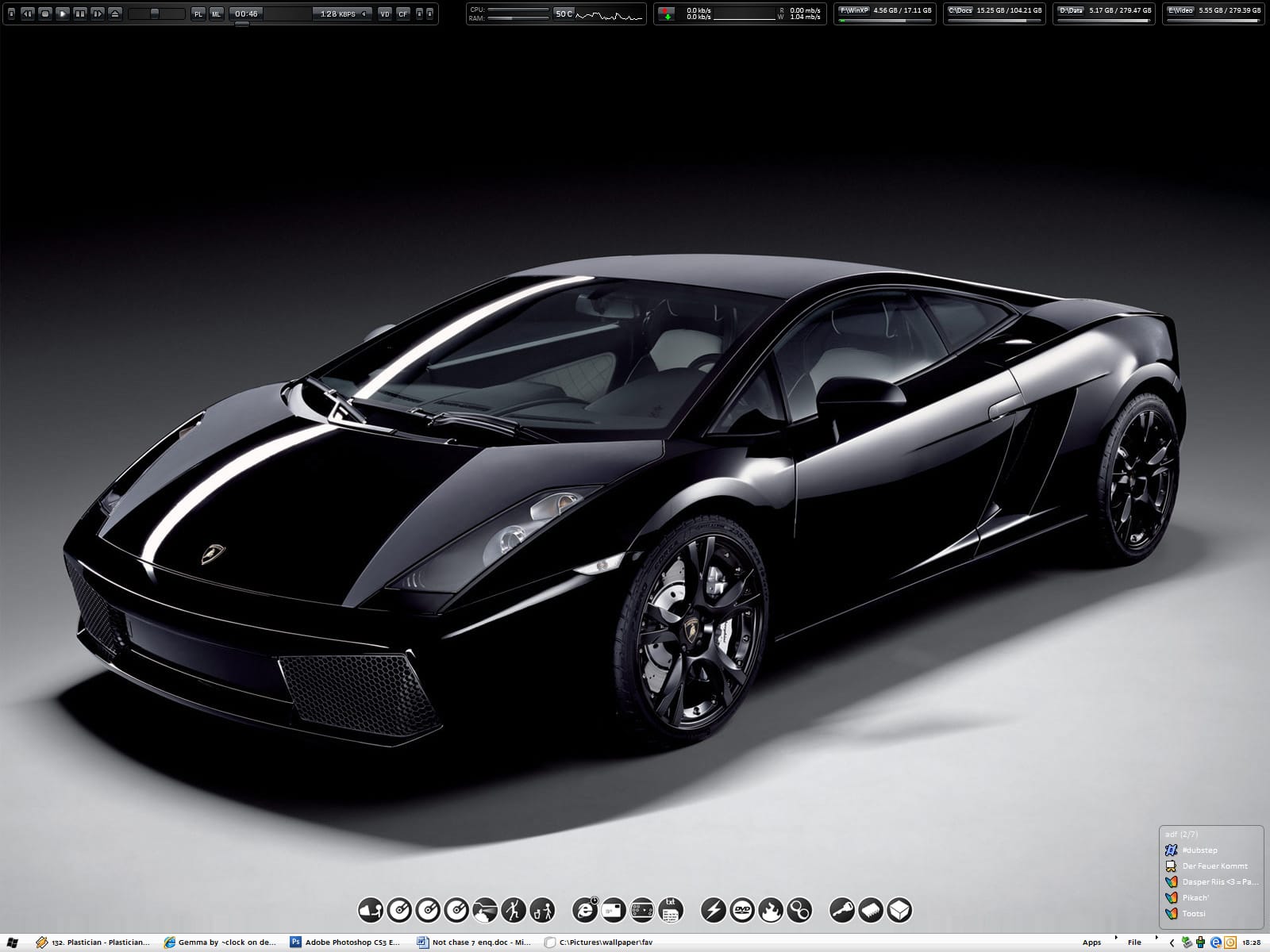1270x952 pixels.
Task: Click the flame burner dock icon
Action: tap(771, 910)
